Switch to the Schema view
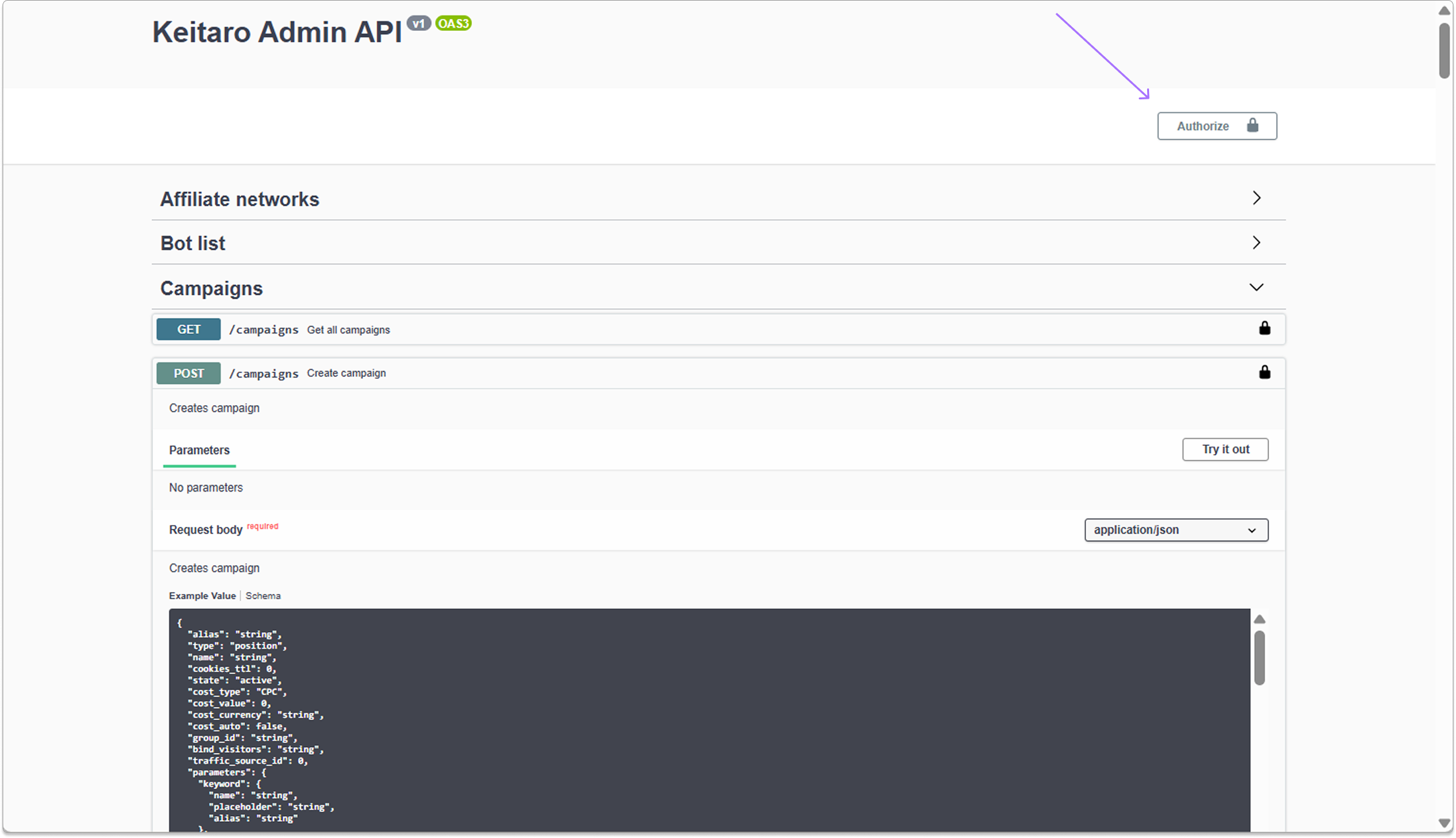 [263, 595]
